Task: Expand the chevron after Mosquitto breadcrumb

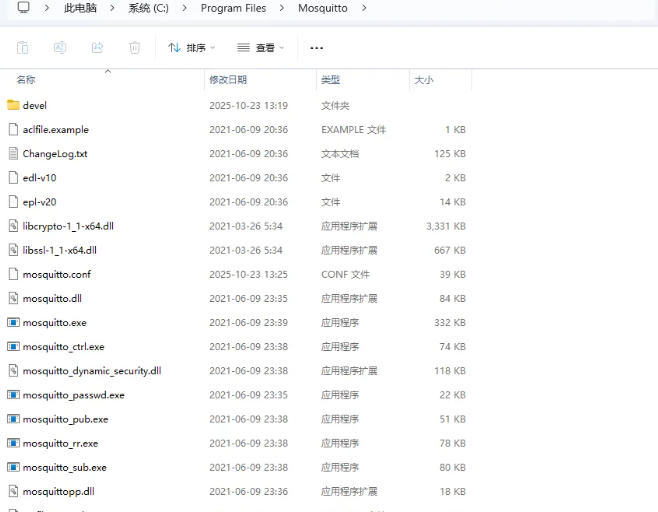Action: pyautogui.click(x=364, y=8)
